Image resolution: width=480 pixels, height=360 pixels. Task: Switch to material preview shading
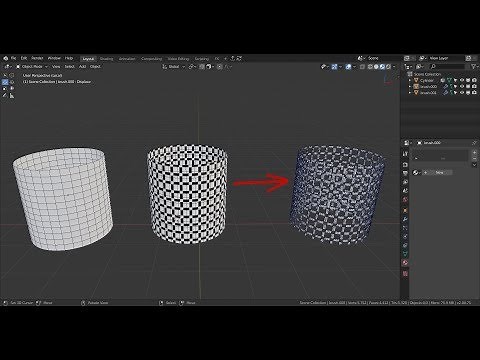[382, 67]
